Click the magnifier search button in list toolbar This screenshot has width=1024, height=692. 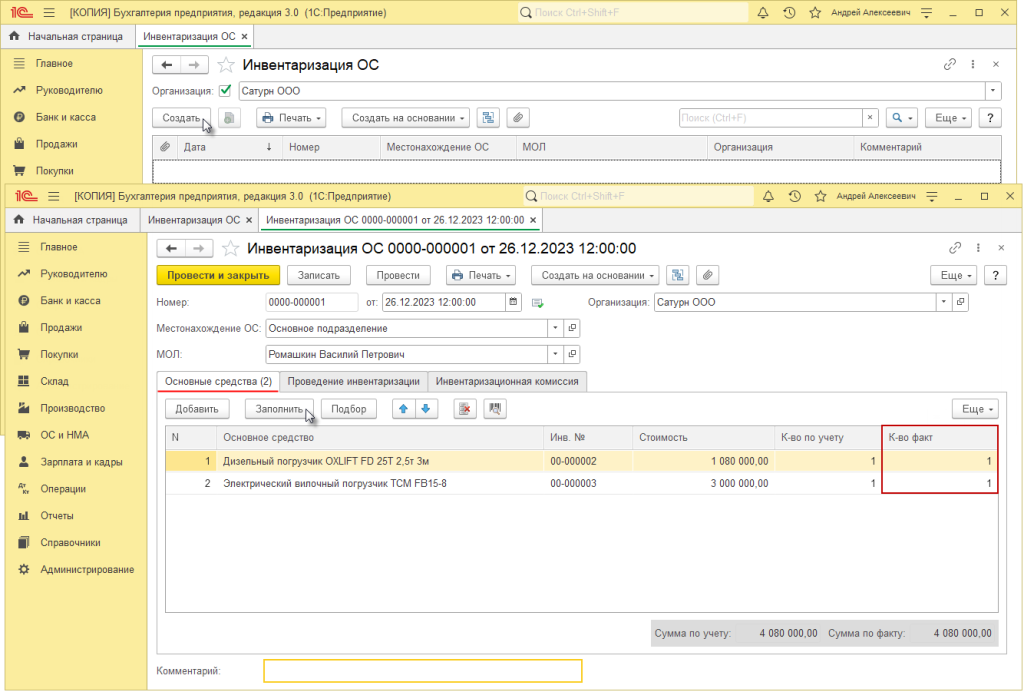902,118
